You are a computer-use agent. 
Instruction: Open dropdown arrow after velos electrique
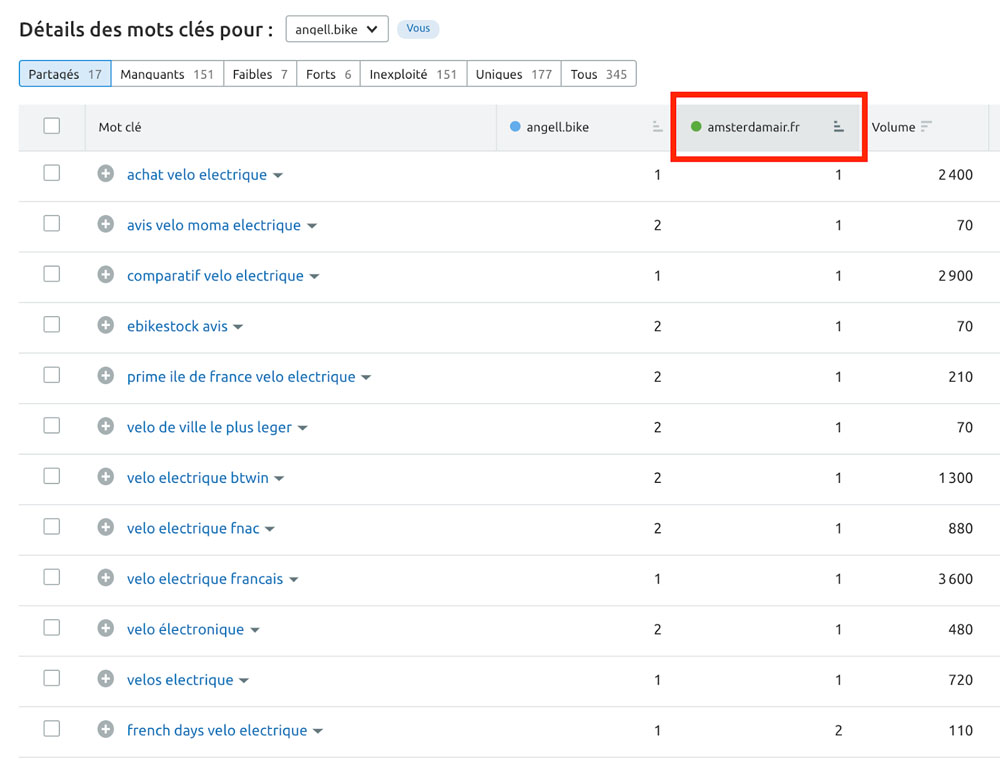(x=244, y=681)
